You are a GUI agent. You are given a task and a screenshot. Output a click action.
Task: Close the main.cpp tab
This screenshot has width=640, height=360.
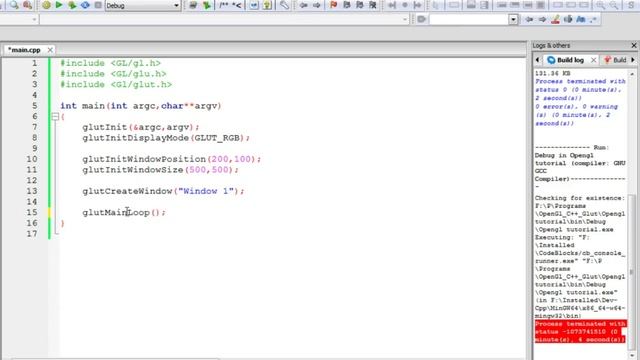(50, 50)
